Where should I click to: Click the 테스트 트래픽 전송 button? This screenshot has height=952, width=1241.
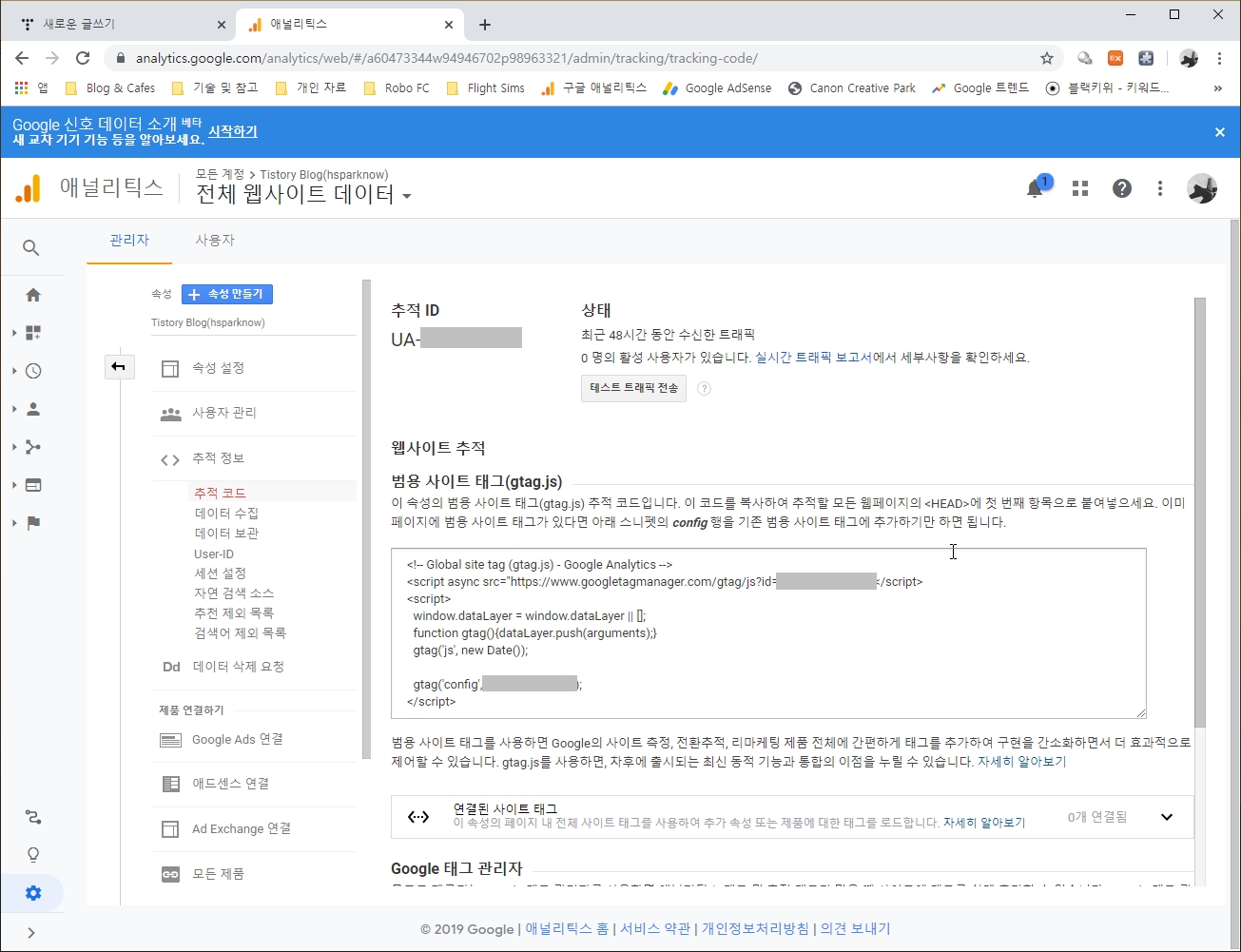[x=634, y=388]
